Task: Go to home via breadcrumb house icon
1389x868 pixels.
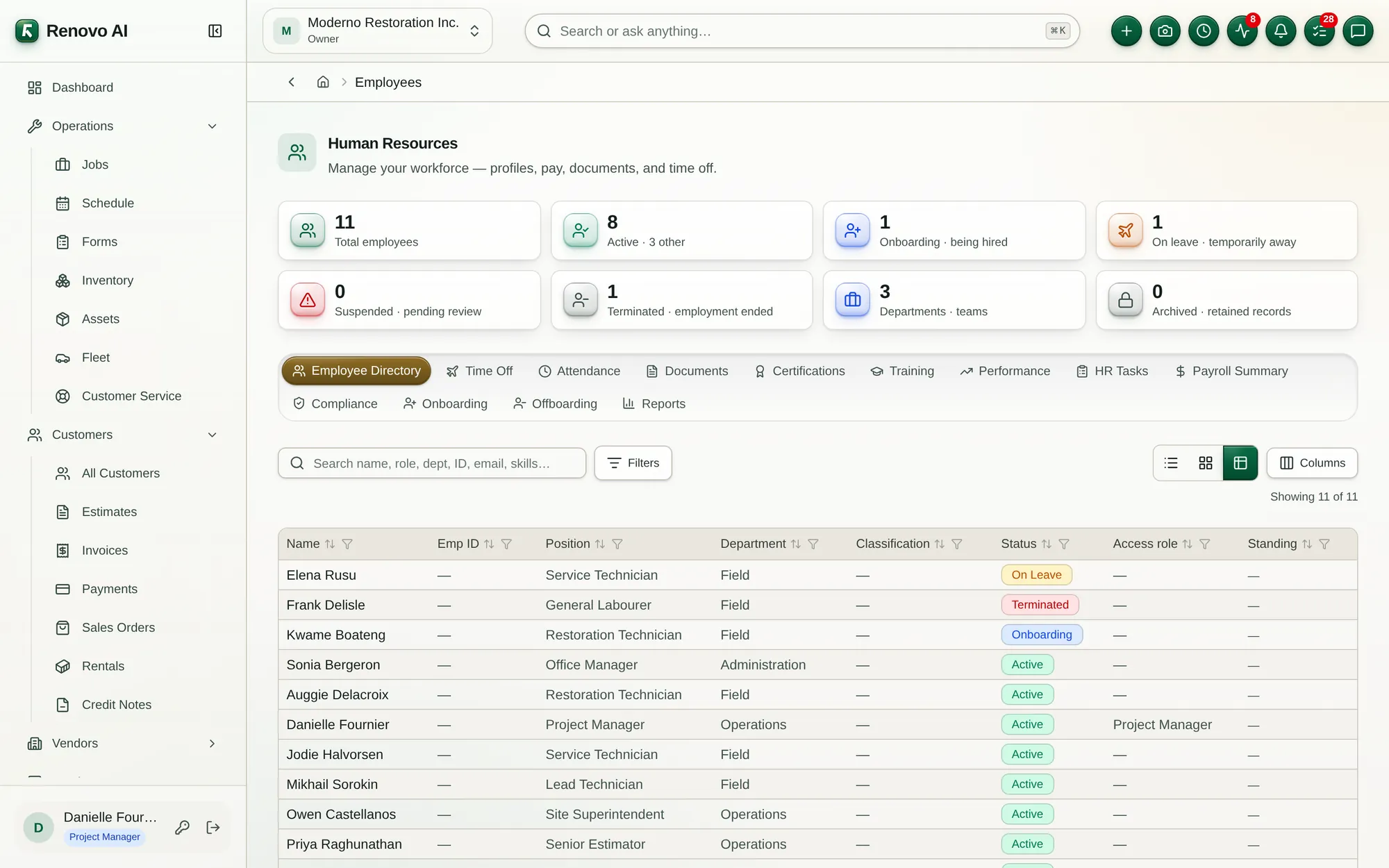Action: point(323,82)
